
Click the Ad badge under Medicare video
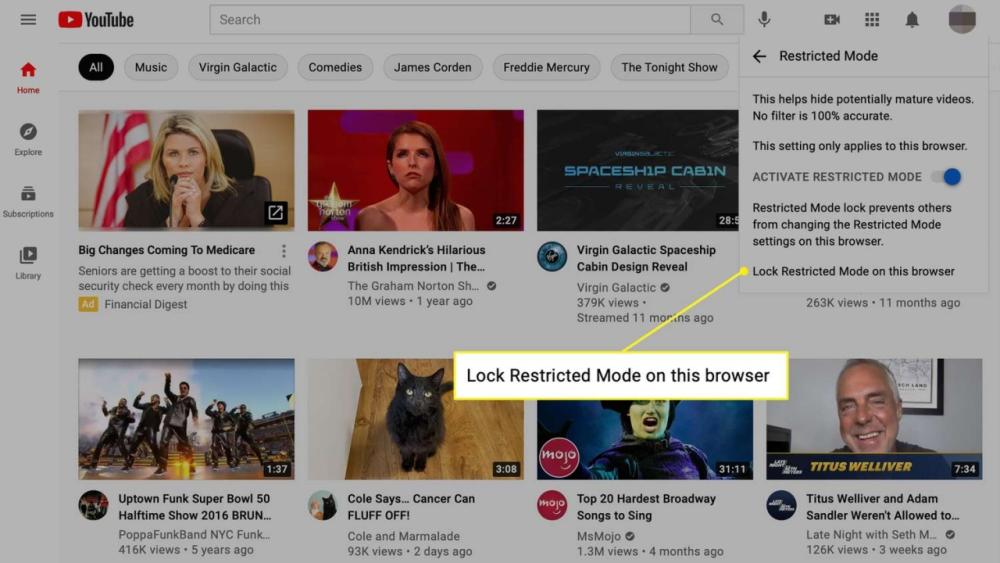coord(88,304)
